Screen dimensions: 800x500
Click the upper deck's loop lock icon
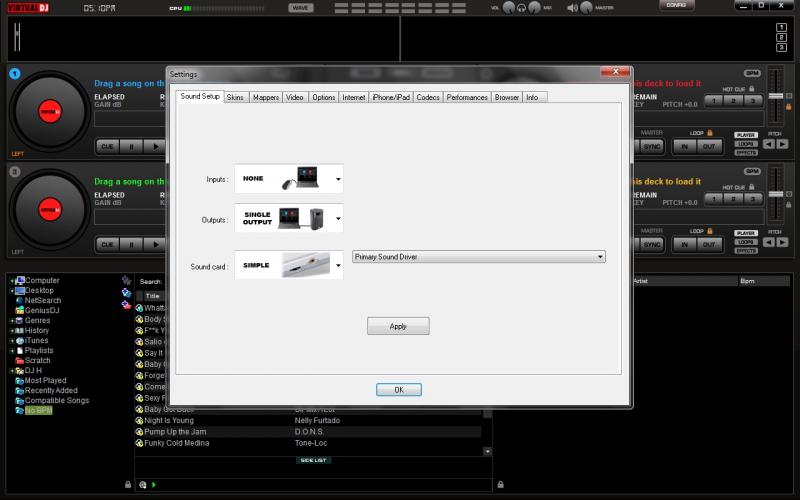[x=710, y=132]
